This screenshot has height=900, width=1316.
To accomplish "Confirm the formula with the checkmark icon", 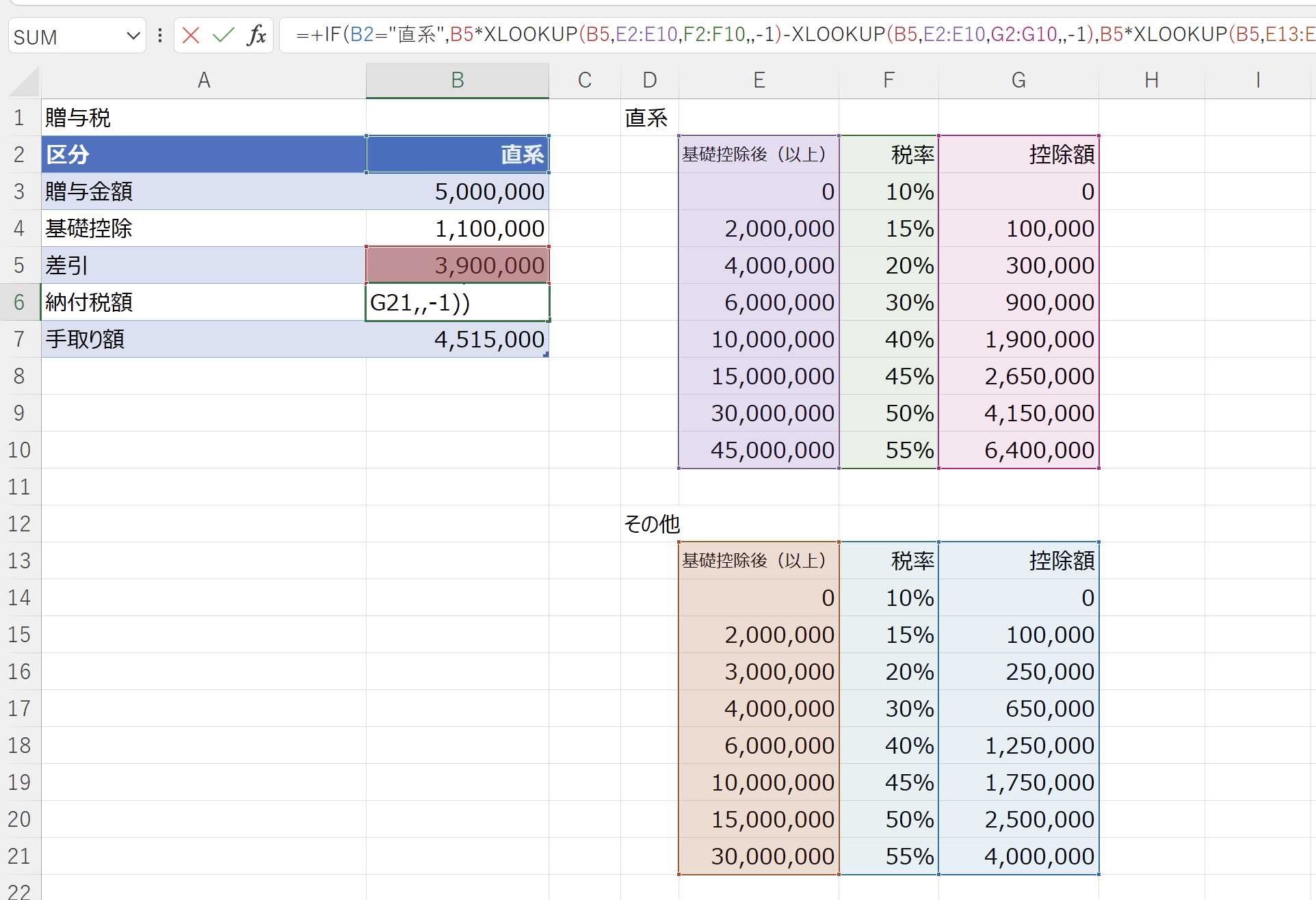I will [223, 36].
